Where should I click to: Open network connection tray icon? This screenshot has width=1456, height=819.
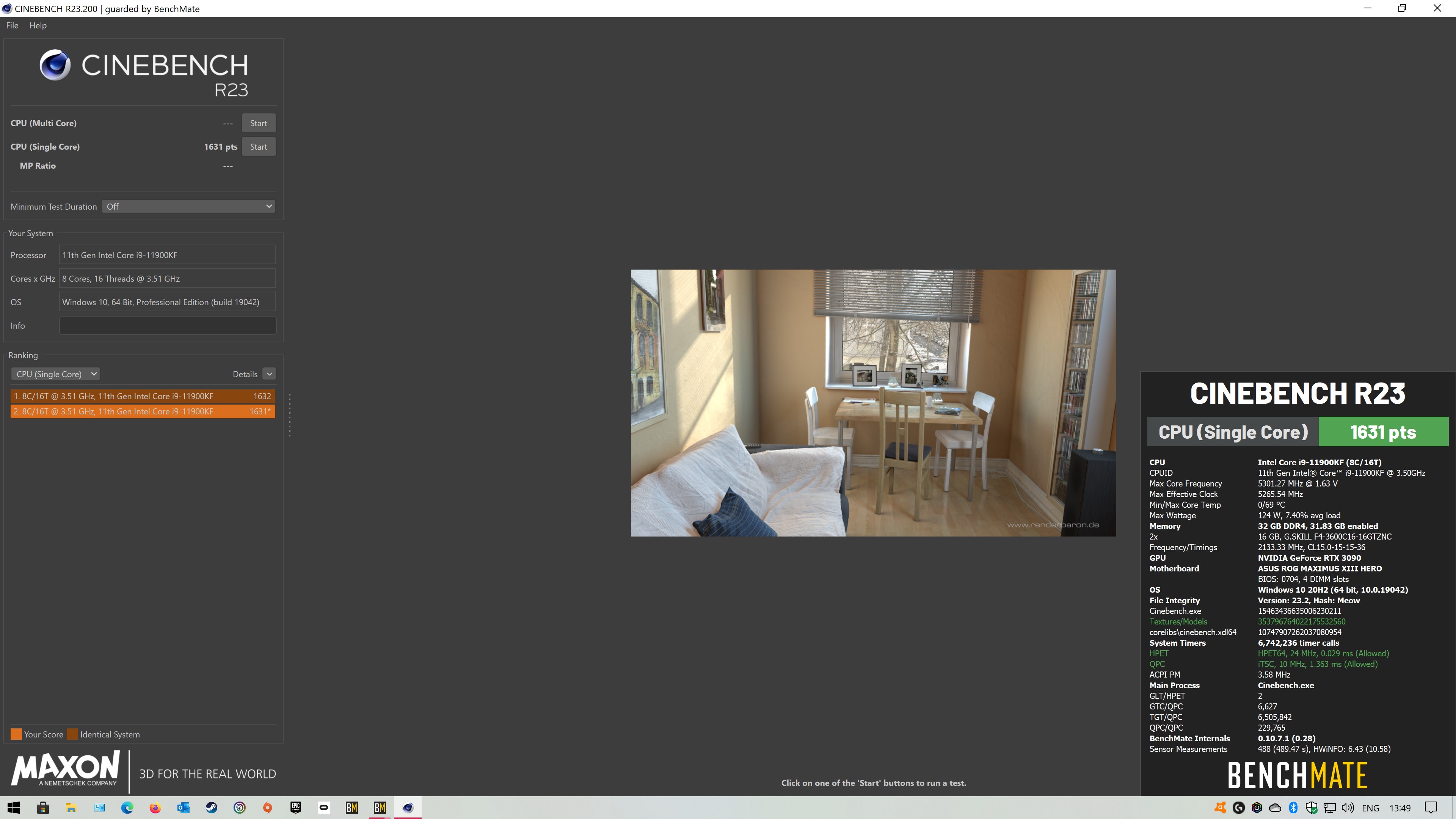point(1329,808)
